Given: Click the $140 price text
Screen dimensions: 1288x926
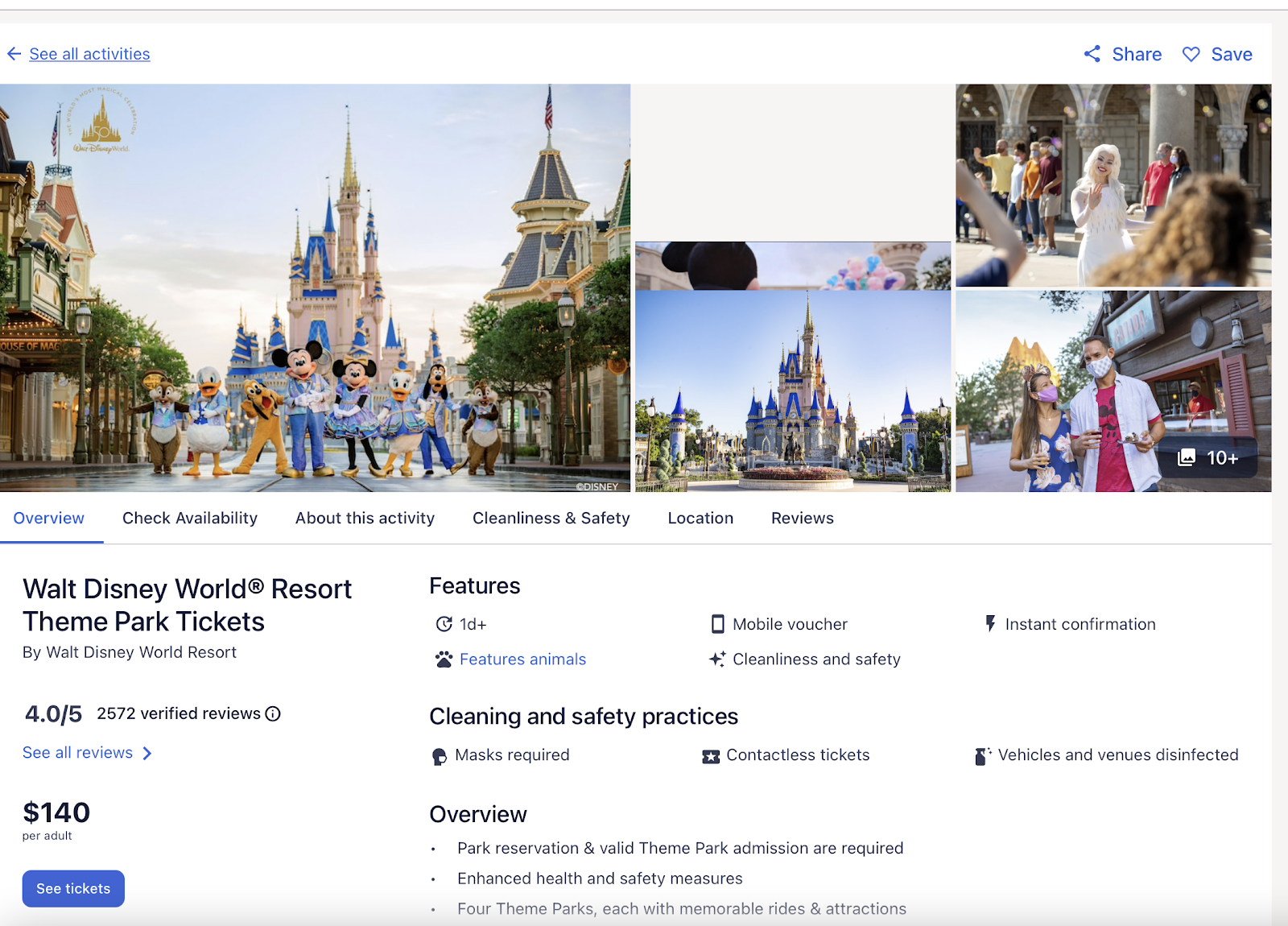Looking at the screenshot, I should click(x=56, y=812).
